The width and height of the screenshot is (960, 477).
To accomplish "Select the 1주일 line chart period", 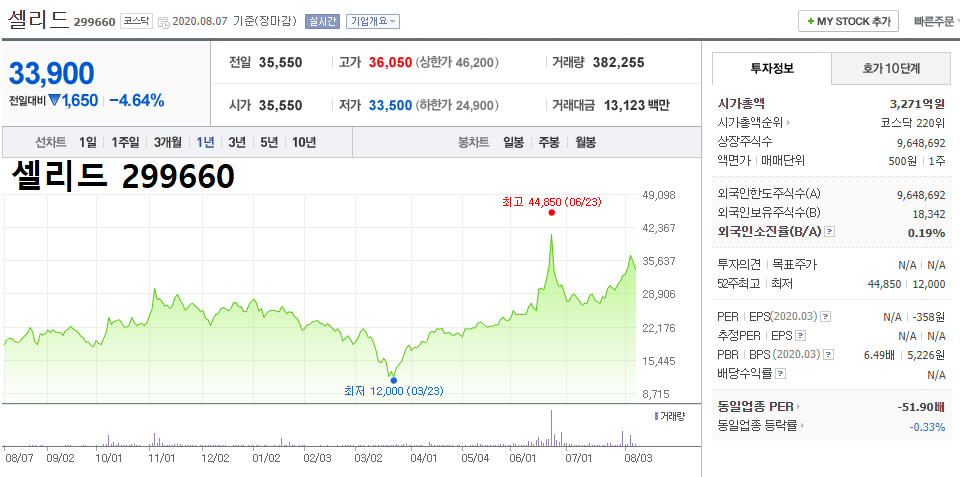I will coord(126,143).
